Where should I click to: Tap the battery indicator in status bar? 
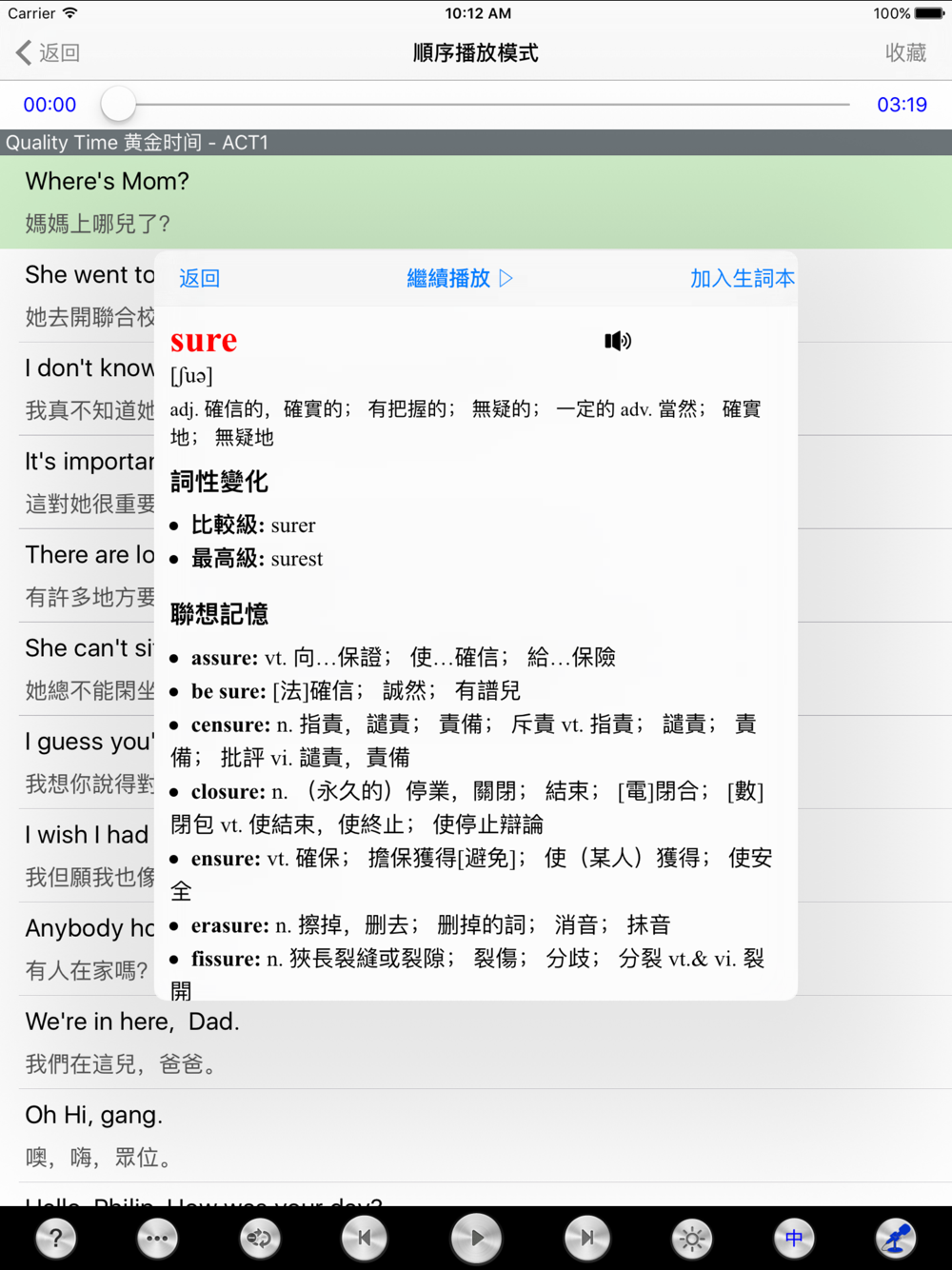(929, 13)
